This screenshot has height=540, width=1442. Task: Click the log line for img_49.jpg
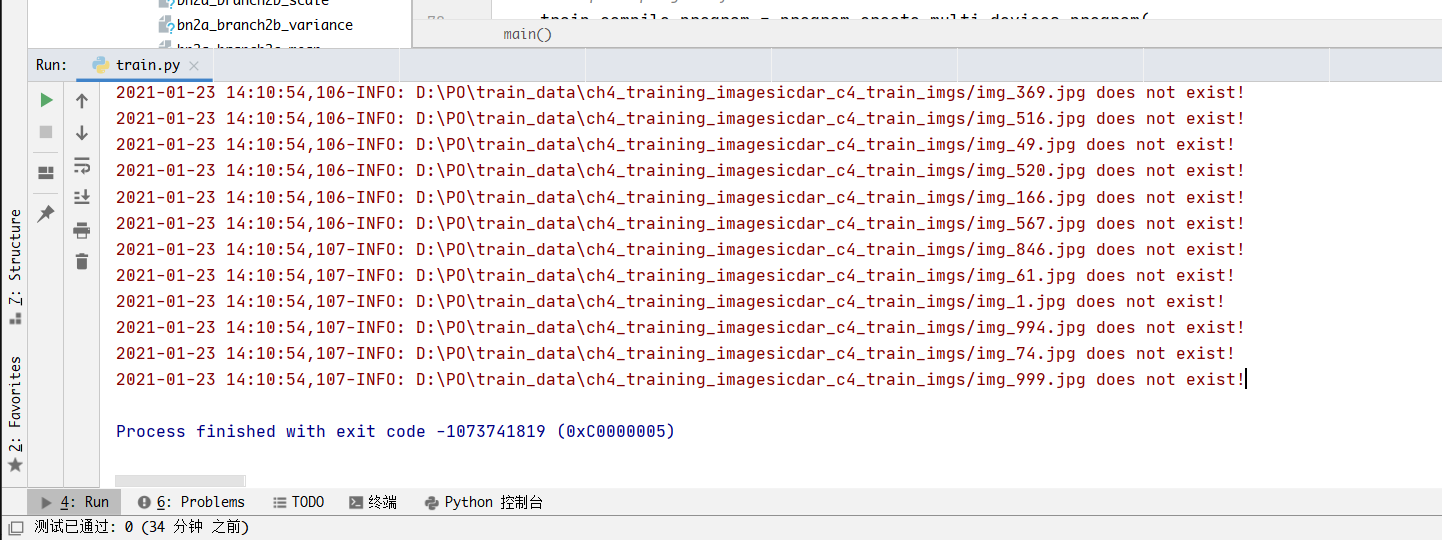coord(675,144)
